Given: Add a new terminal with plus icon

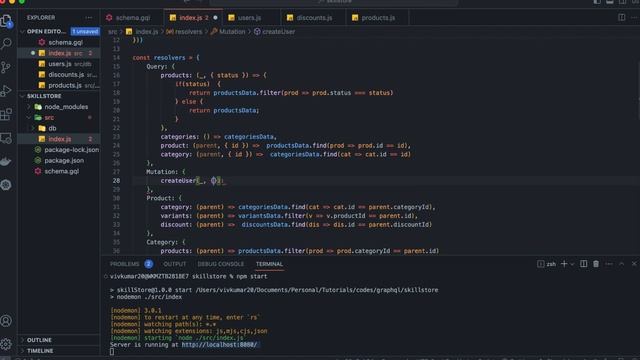Looking at the screenshot, I should pyautogui.click(x=564, y=264).
